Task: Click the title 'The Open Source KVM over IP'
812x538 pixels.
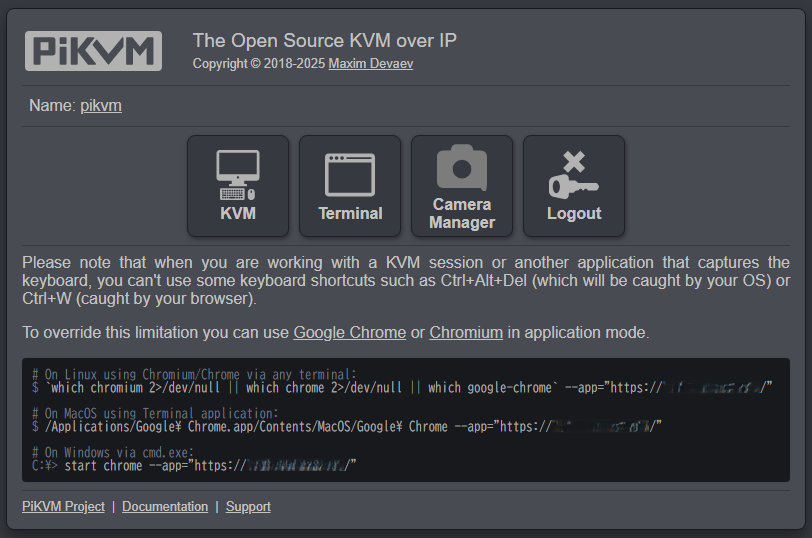Action: pos(325,40)
